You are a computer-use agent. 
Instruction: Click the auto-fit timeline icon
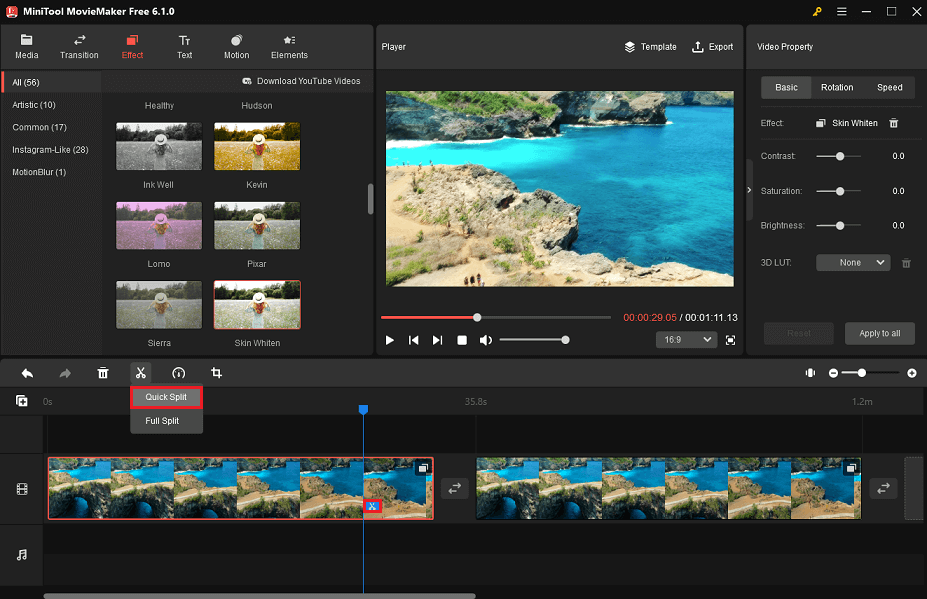(x=811, y=373)
